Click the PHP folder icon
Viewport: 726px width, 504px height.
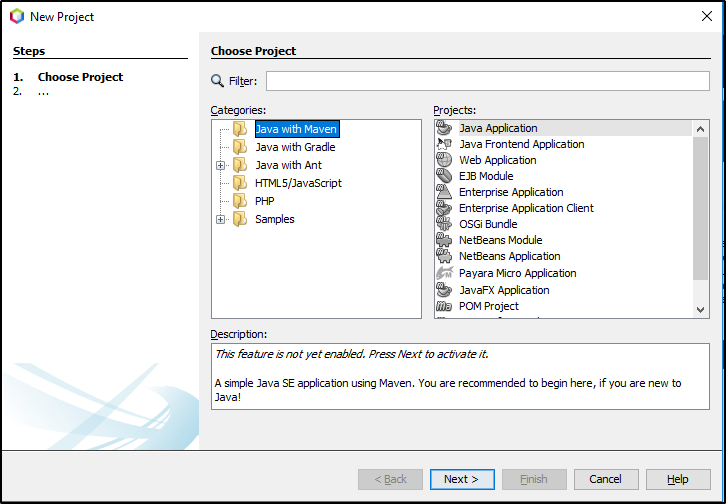240,201
